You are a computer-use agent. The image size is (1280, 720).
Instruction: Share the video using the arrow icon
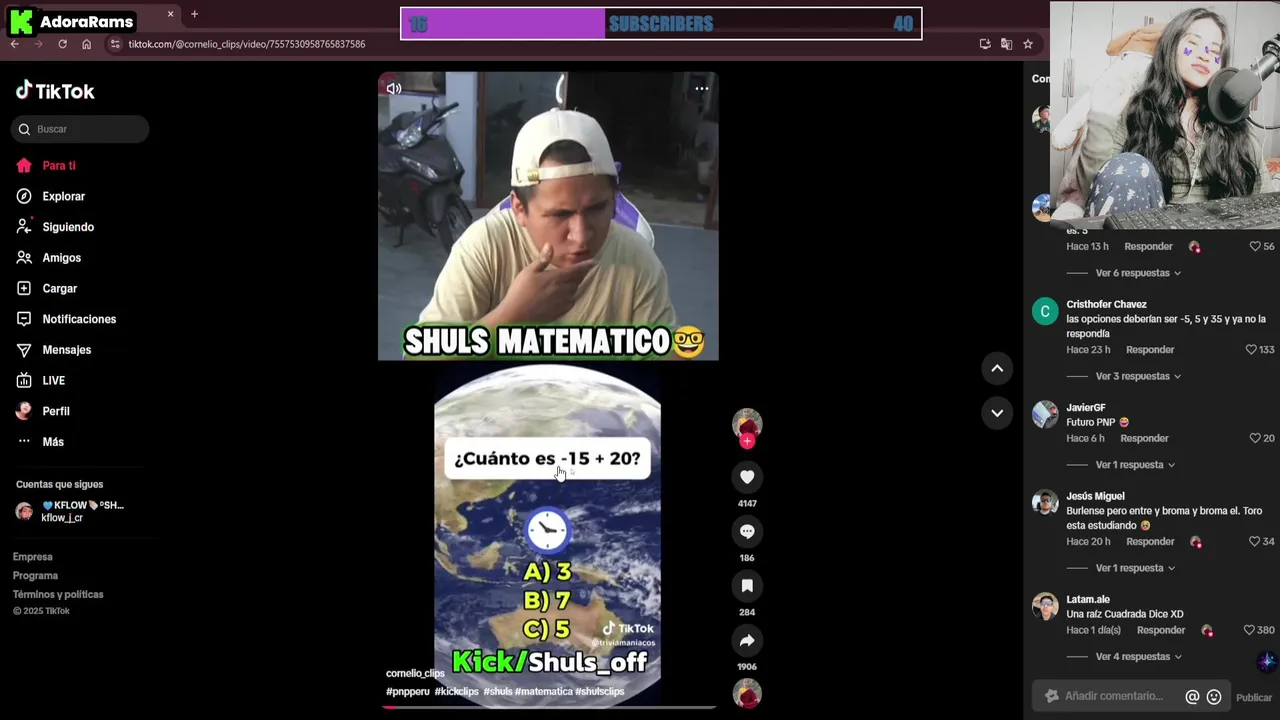pyautogui.click(x=747, y=640)
